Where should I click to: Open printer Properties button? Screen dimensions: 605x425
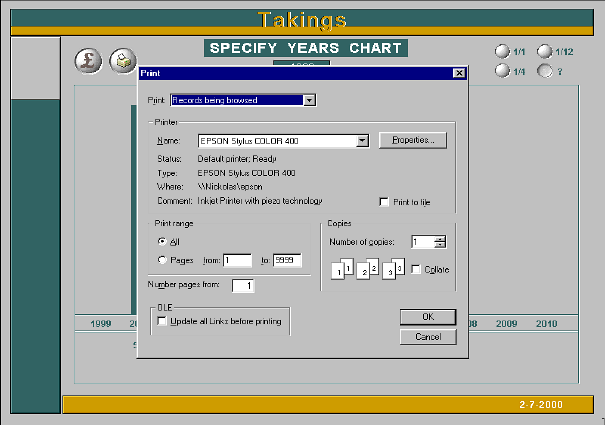[x=413, y=140]
